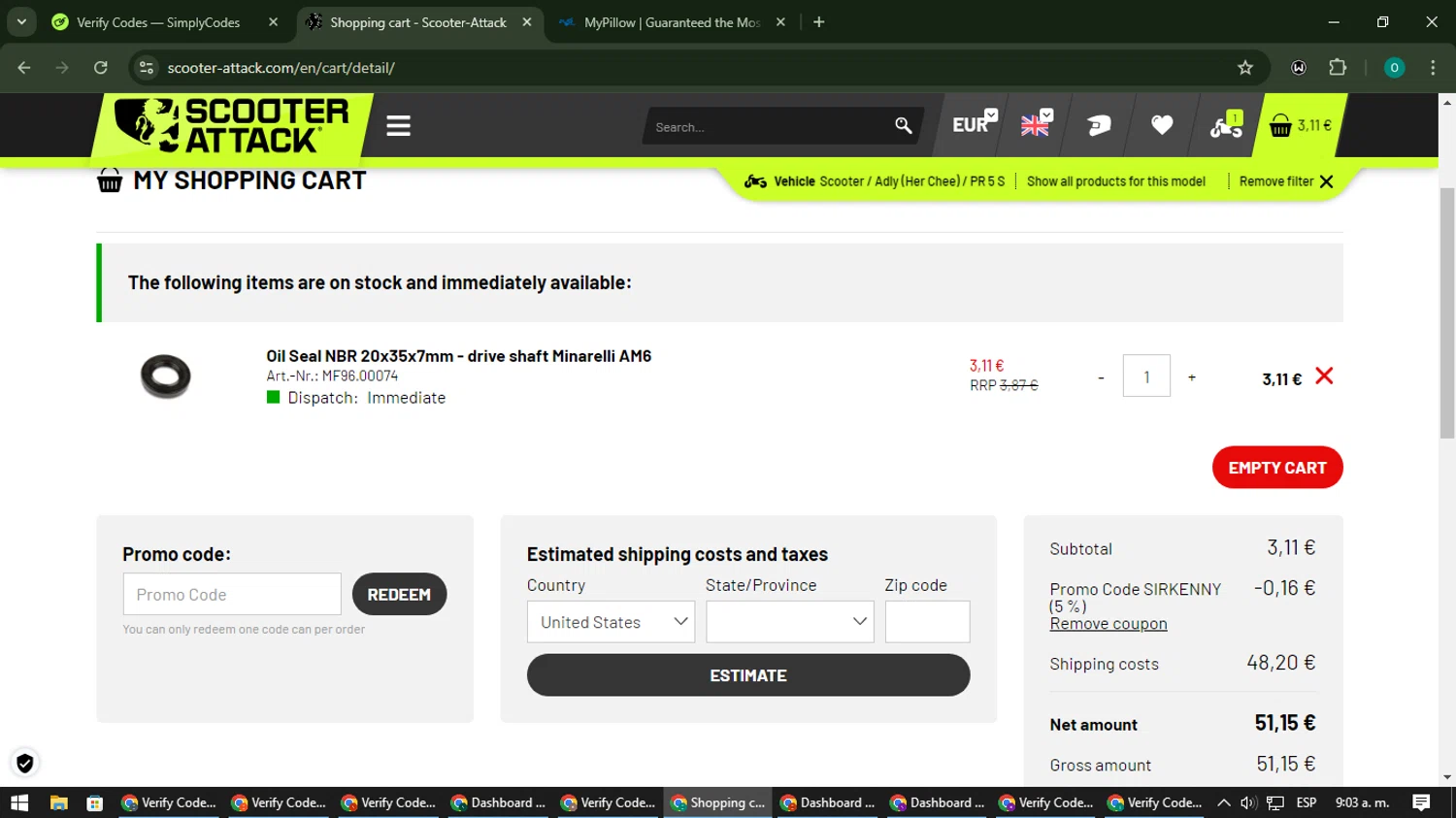Open the notifications center icon
Screen dimensions: 1456x818
point(1421,802)
